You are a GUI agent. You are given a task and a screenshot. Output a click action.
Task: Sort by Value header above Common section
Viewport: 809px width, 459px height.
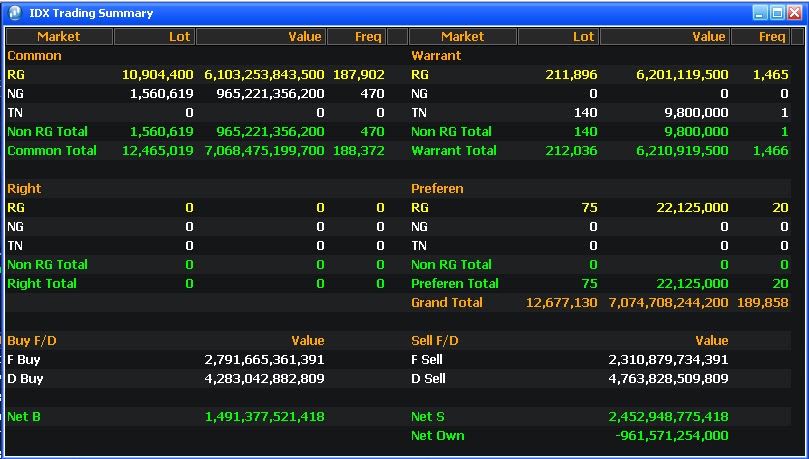point(260,36)
